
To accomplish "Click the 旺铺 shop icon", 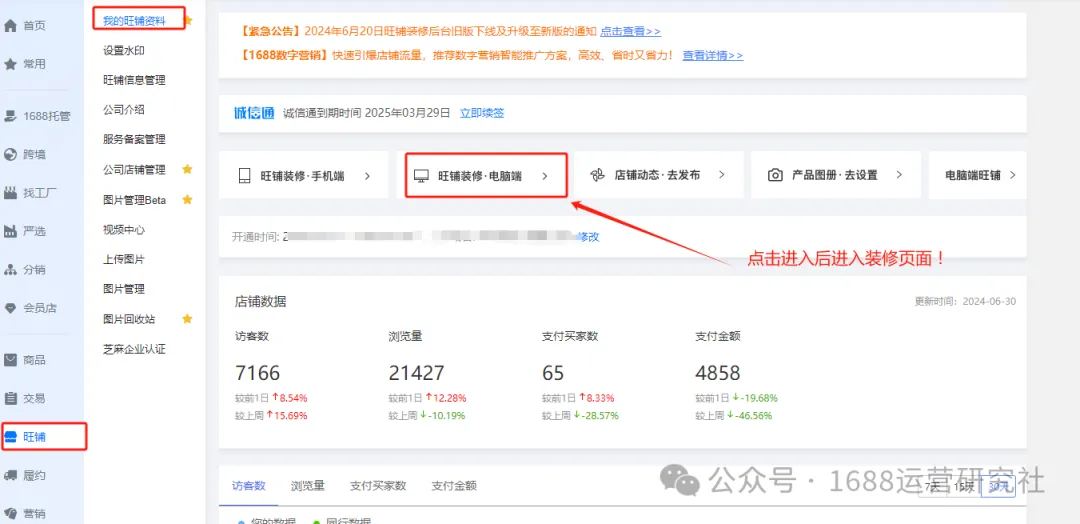I will (x=10, y=437).
